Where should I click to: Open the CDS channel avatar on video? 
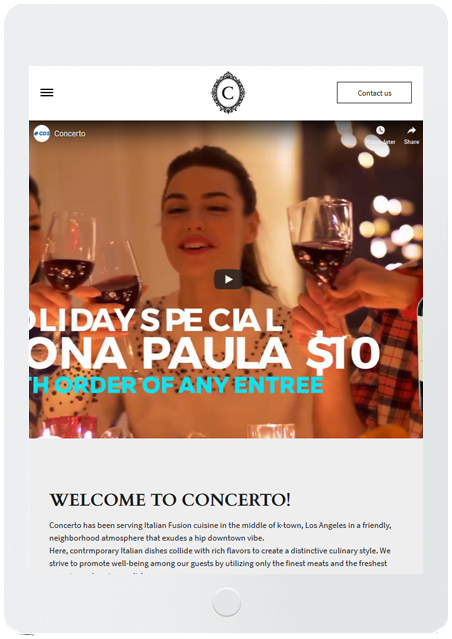(x=42, y=133)
